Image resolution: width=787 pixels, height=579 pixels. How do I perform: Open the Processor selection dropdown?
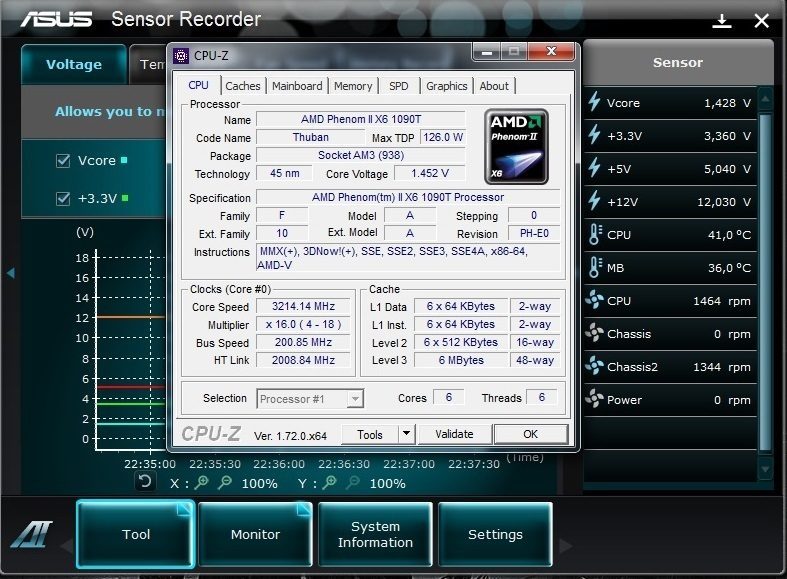[x=355, y=399]
